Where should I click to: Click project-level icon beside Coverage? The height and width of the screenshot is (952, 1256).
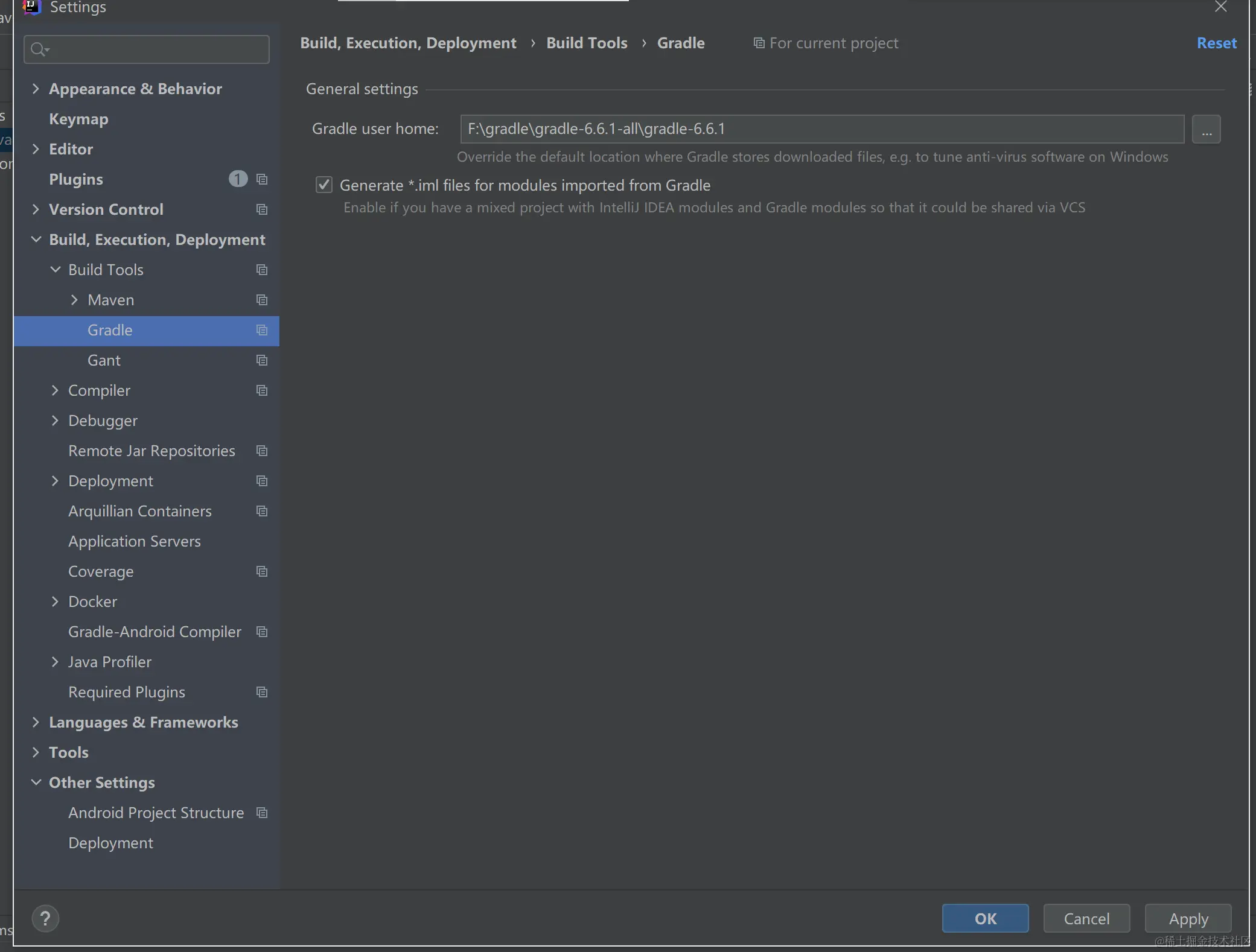click(x=262, y=571)
